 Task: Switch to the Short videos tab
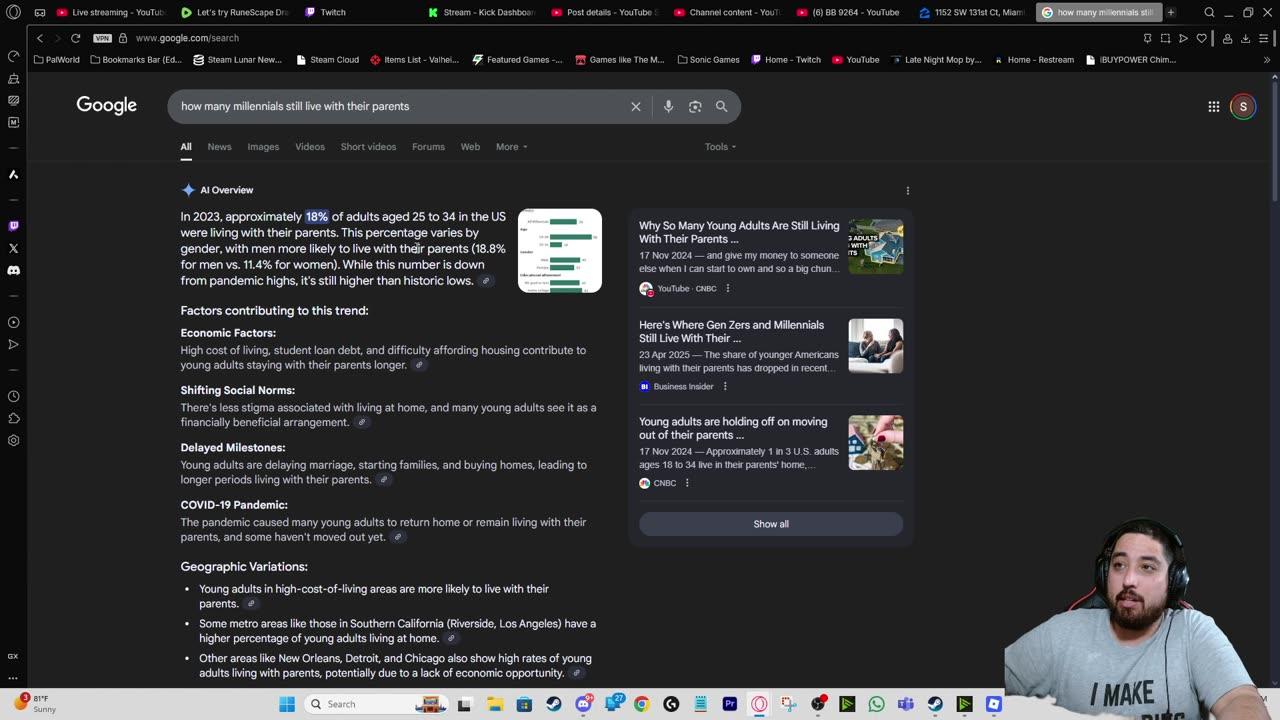[368, 147]
